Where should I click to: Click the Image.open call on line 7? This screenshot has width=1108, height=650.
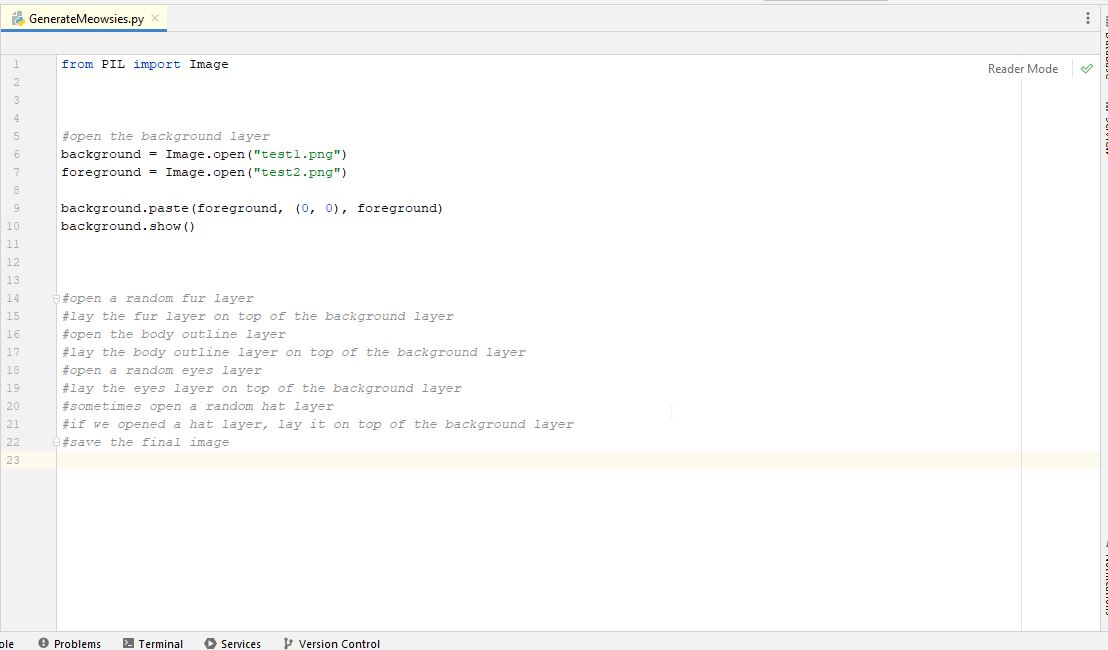(205, 172)
